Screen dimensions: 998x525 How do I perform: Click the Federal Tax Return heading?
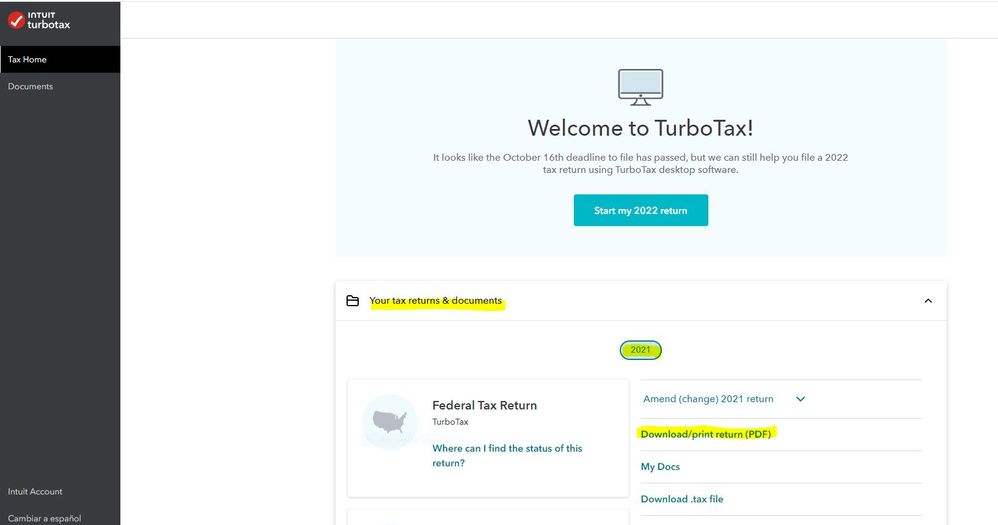[484, 405]
